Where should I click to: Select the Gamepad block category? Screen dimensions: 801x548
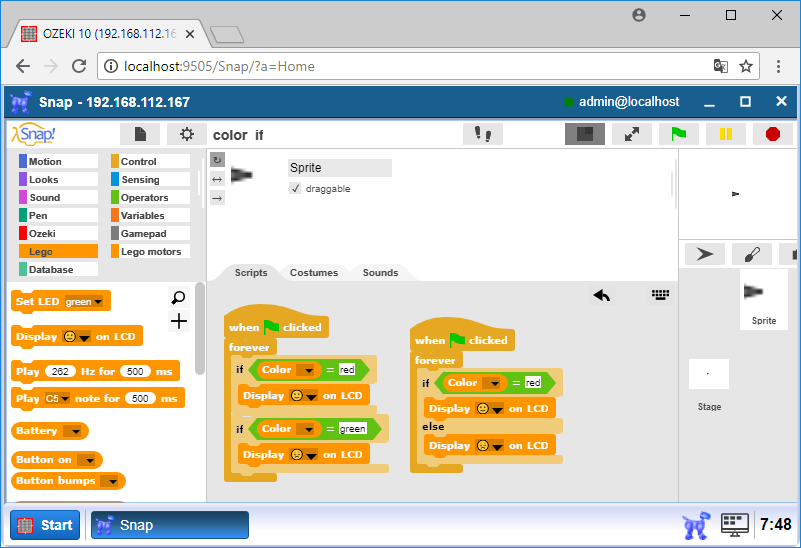pos(150,233)
